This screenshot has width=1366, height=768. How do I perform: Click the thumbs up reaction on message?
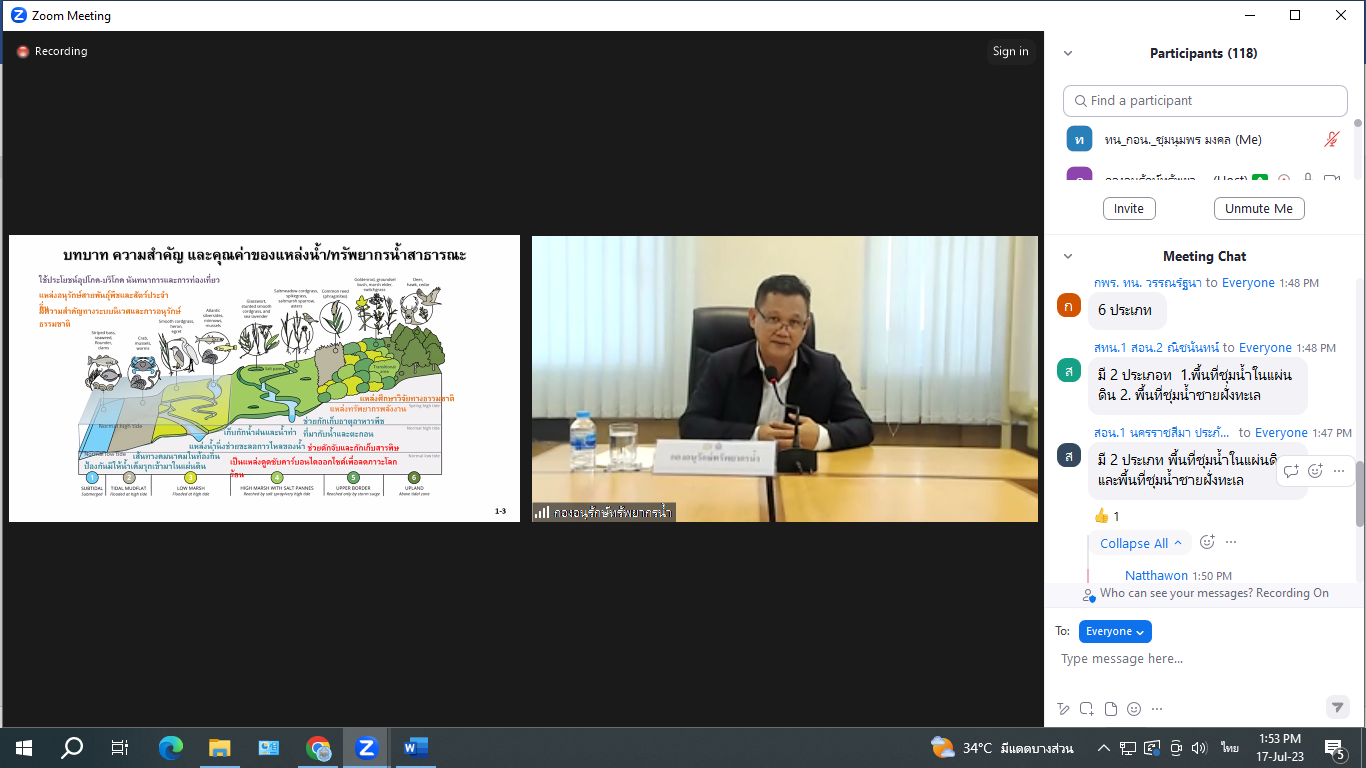(1106, 516)
